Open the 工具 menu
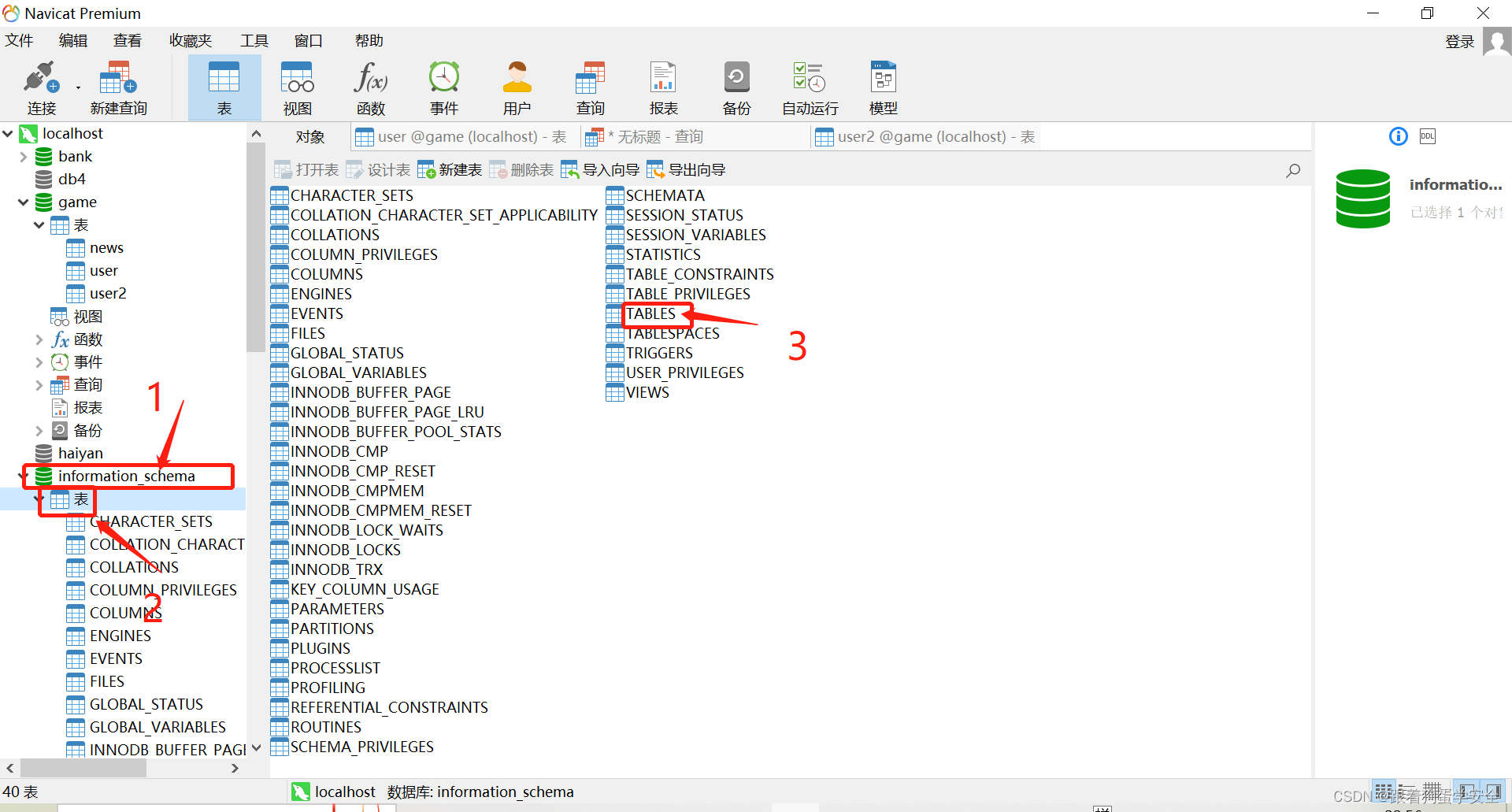Image resolution: width=1512 pixels, height=812 pixels. (x=254, y=41)
